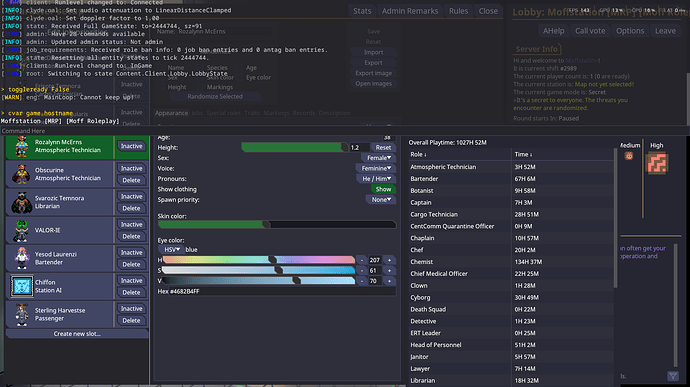Increase value with the V plus button
Image resolution: width=690 pixels, height=387 pixels.
point(389,281)
